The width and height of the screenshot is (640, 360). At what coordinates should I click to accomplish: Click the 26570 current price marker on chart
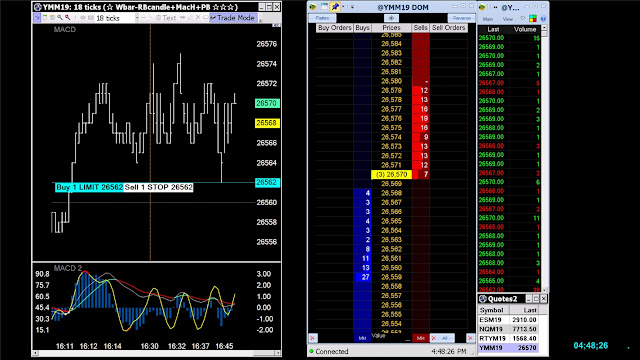267,103
